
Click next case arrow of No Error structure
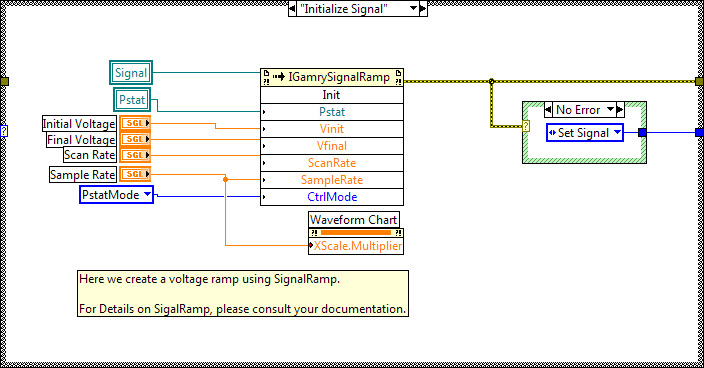(x=620, y=110)
